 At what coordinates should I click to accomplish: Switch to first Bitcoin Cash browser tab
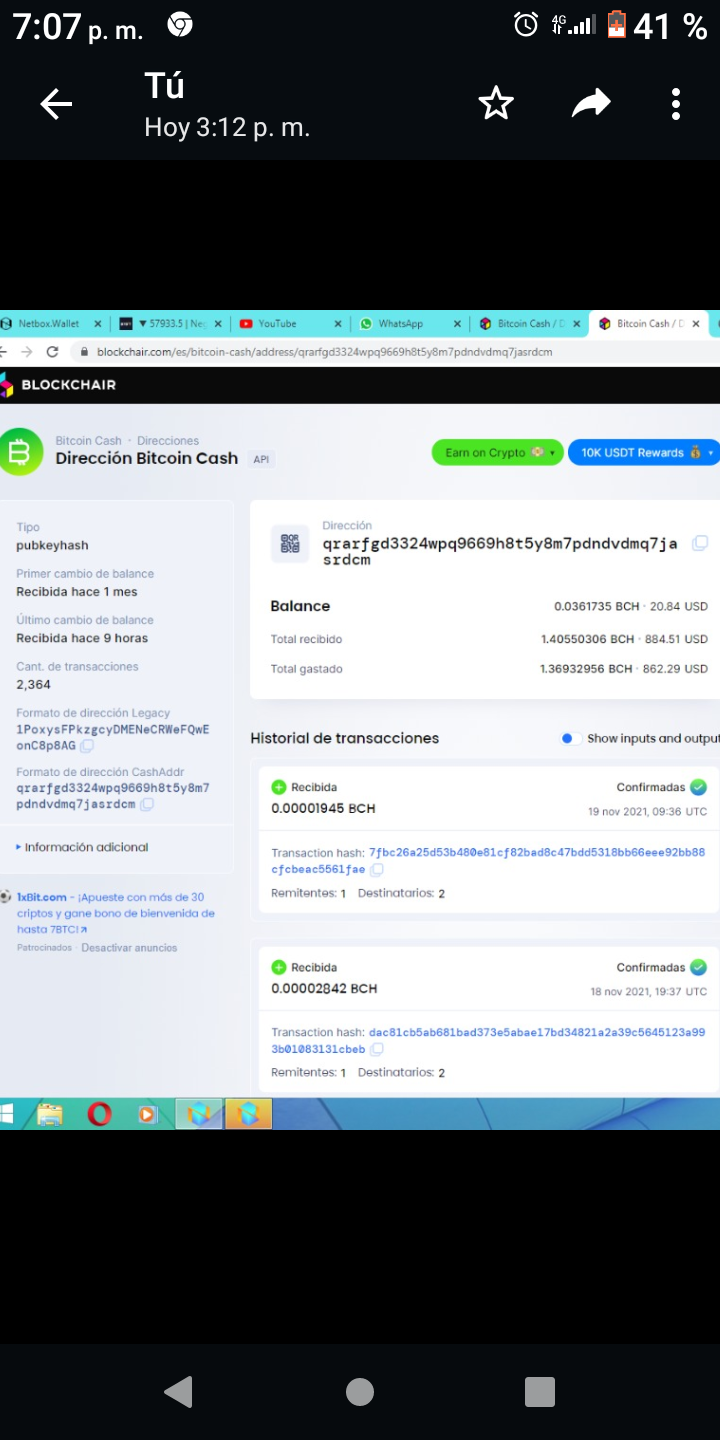tap(529, 324)
